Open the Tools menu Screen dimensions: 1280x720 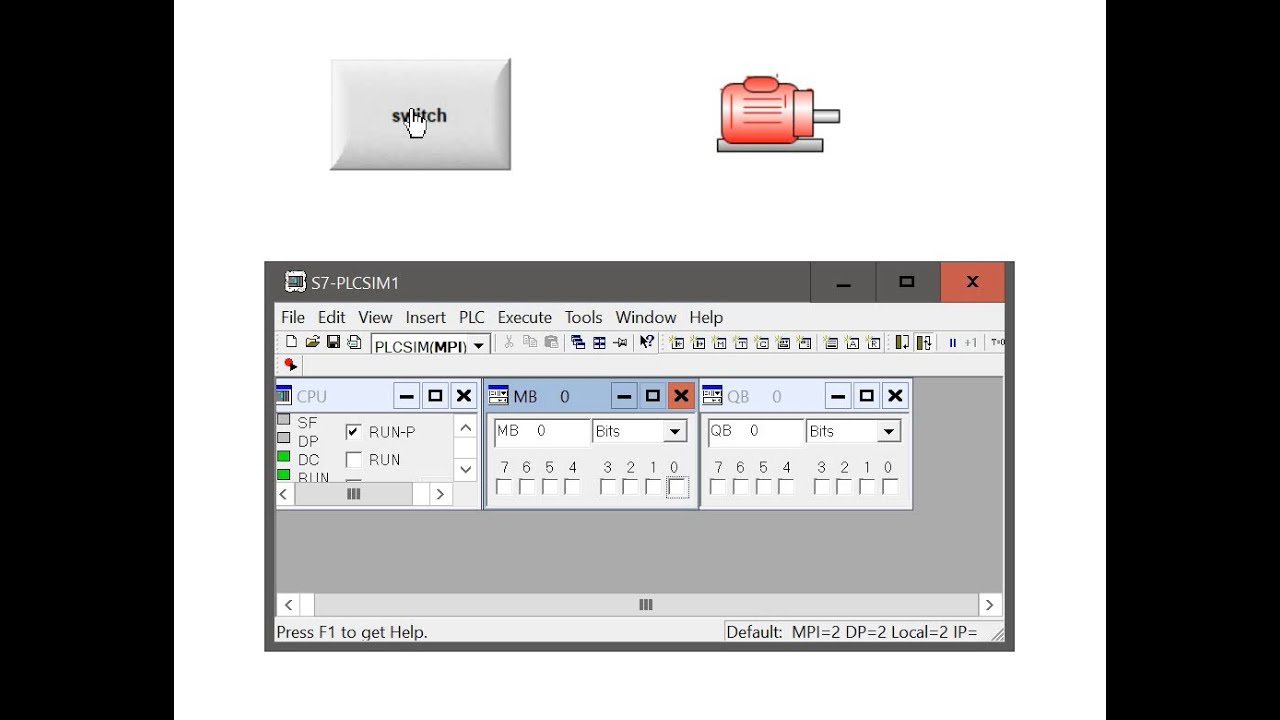pos(583,317)
